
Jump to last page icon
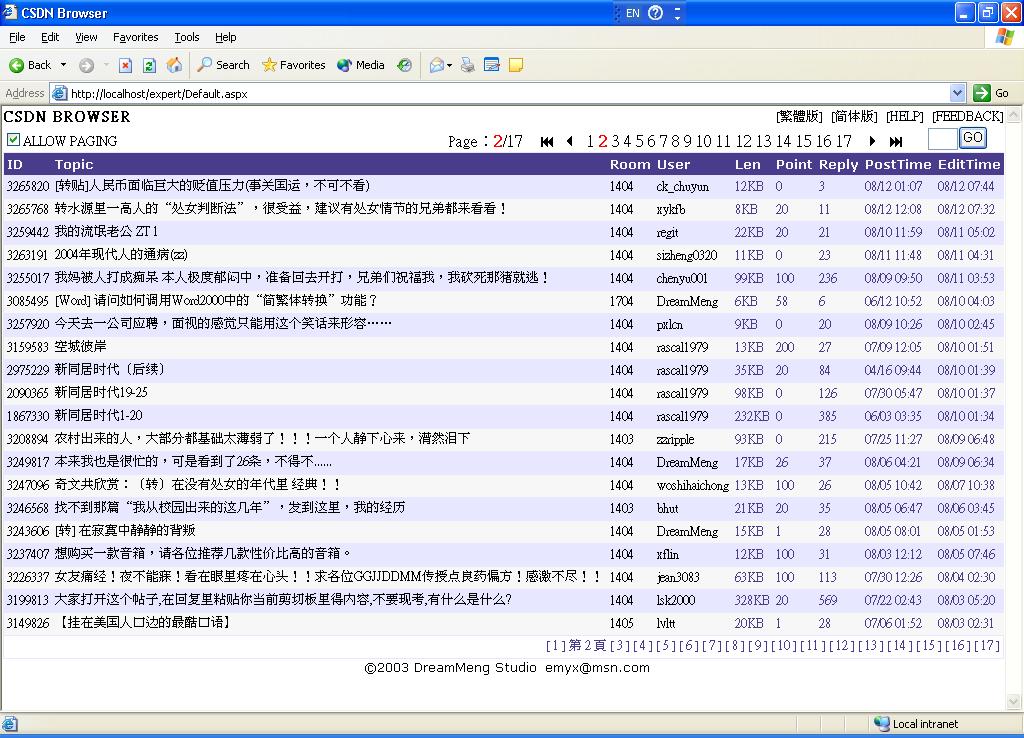tap(896, 141)
